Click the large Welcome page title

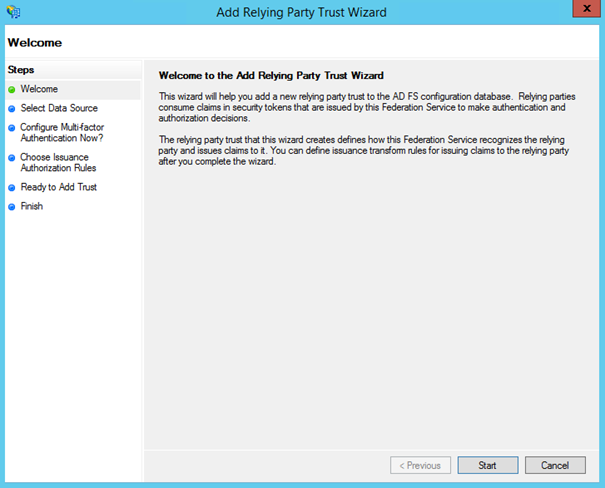pos(35,42)
